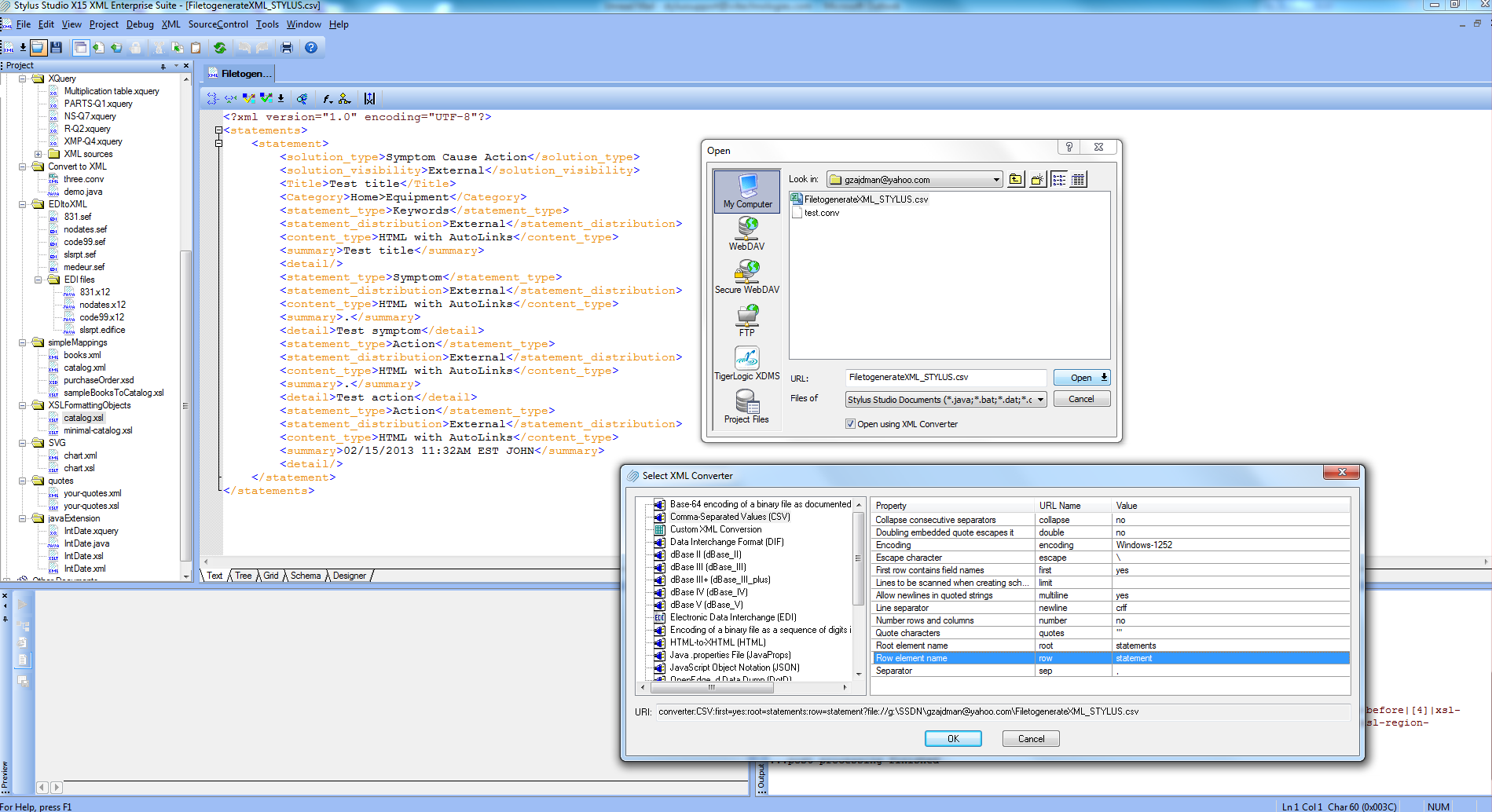Select Comma-Separated Values (CSV) converter
The width and height of the screenshot is (1492, 812).
(729, 517)
